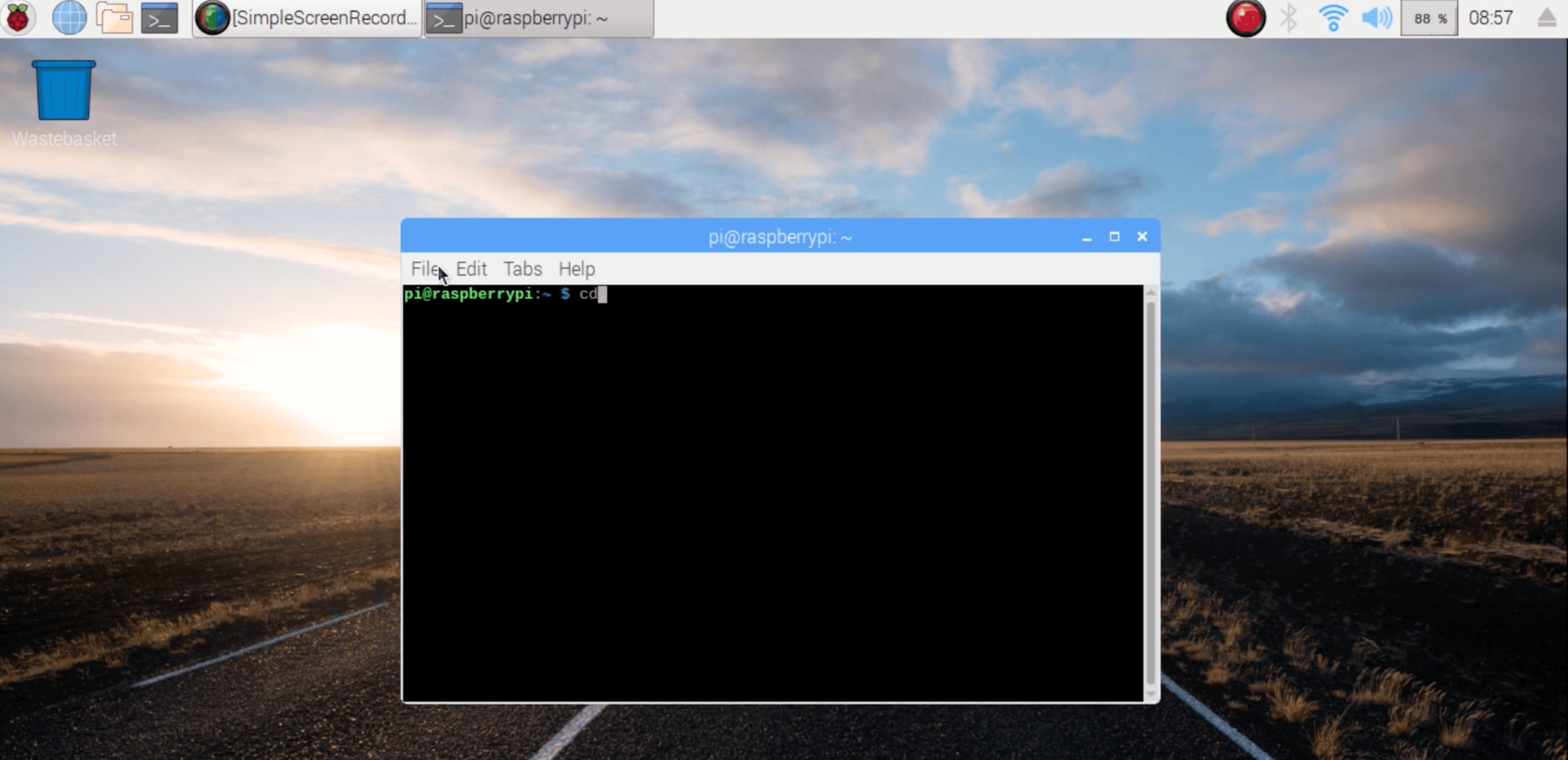Click the typed cd command text
The image size is (1568, 760).
[588, 295]
